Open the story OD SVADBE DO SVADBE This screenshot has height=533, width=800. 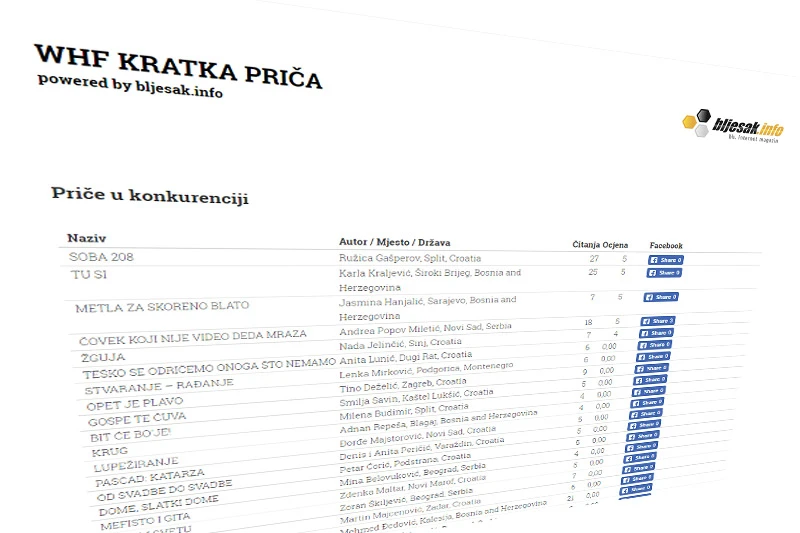tap(164, 490)
